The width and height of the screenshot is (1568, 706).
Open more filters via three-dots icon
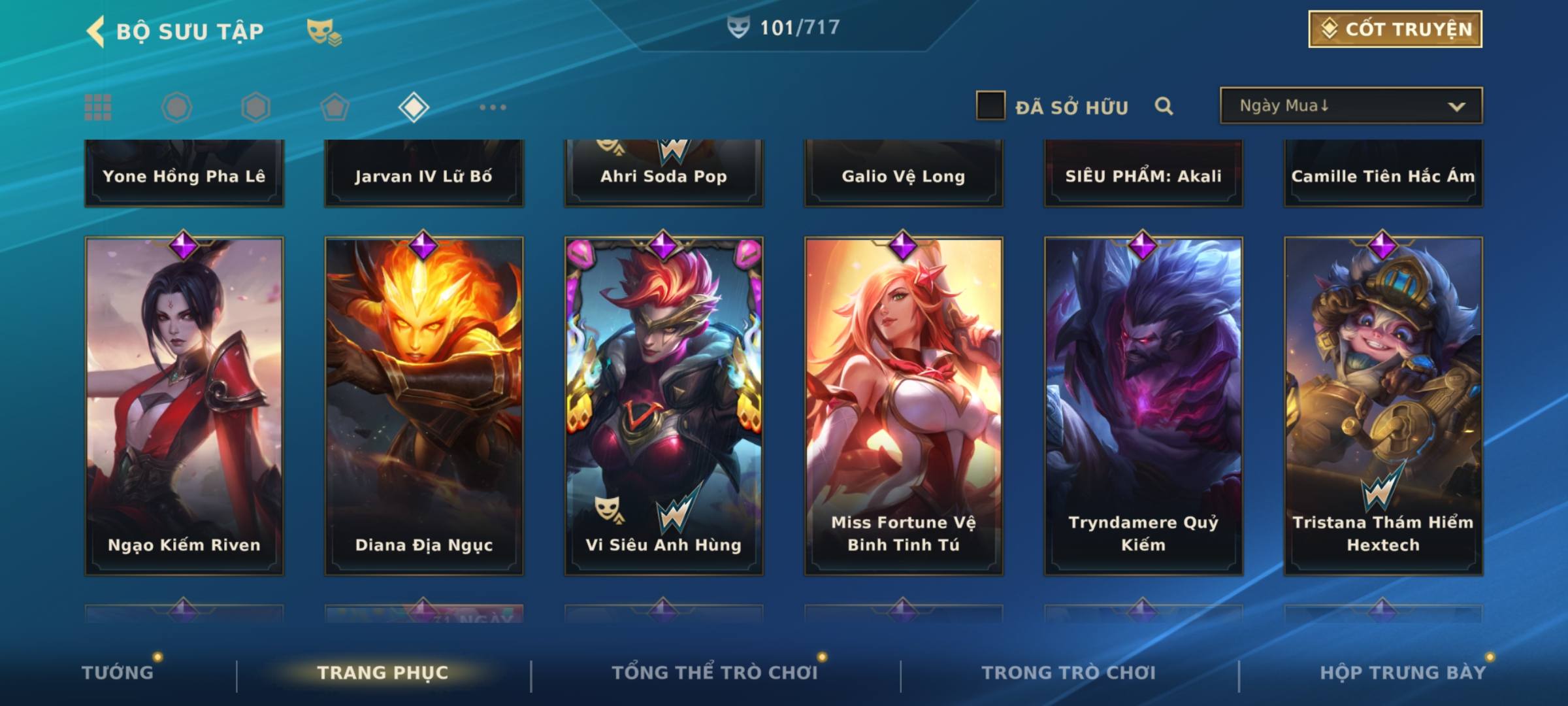pyautogui.click(x=493, y=107)
